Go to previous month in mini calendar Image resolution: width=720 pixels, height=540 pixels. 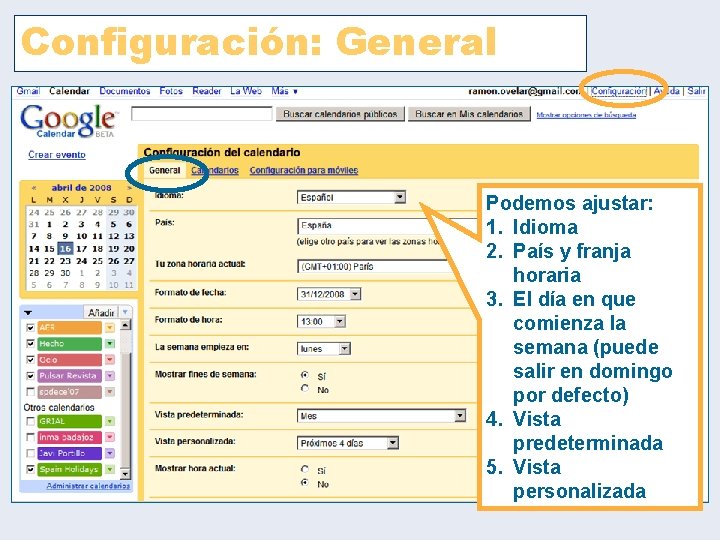[34, 188]
